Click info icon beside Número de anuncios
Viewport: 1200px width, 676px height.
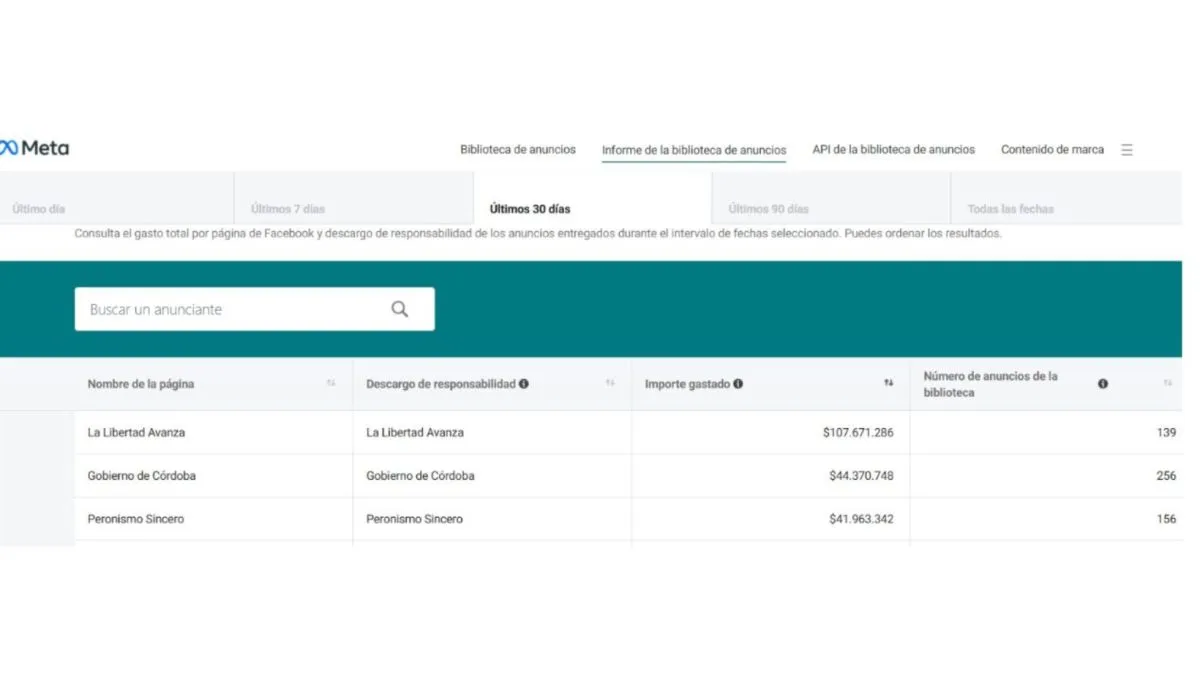click(1103, 384)
